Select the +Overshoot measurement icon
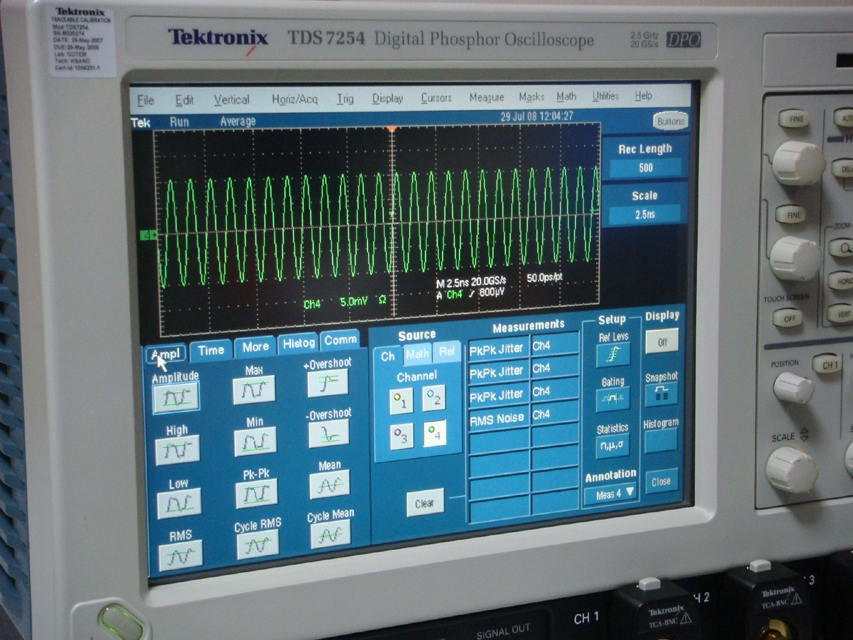The width and height of the screenshot is (853, 640). 327,384
